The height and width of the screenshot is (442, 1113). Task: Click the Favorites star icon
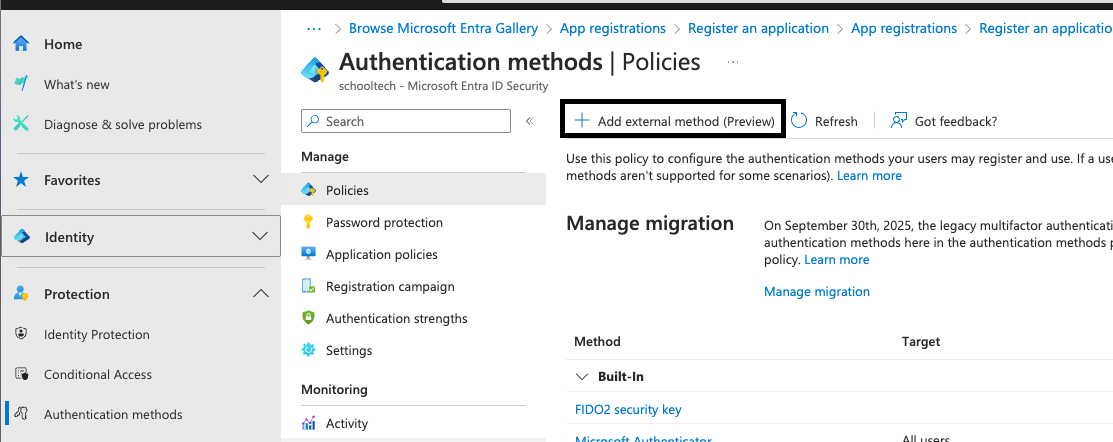click(21, 179)
